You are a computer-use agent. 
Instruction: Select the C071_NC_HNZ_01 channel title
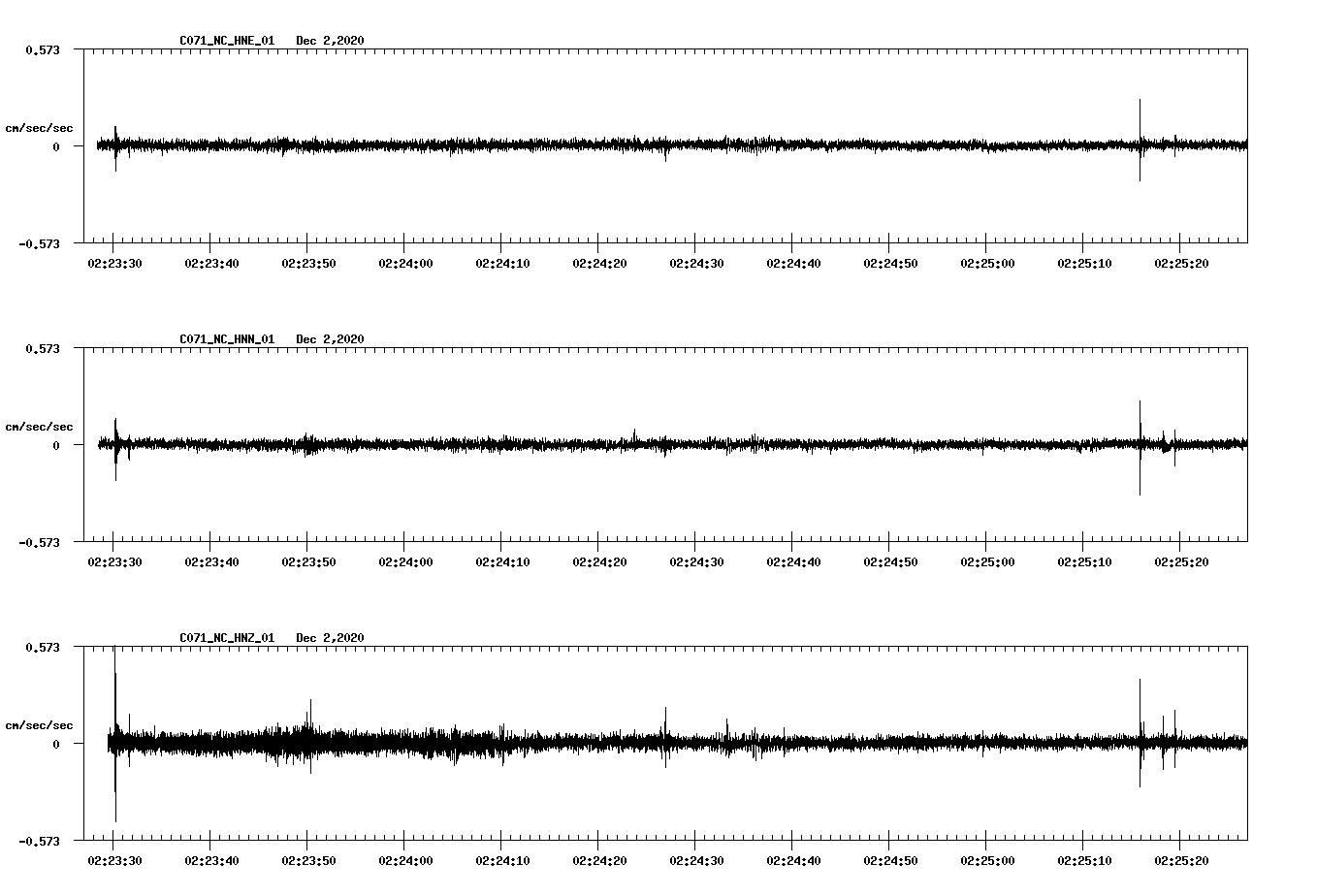coord(225,636)
